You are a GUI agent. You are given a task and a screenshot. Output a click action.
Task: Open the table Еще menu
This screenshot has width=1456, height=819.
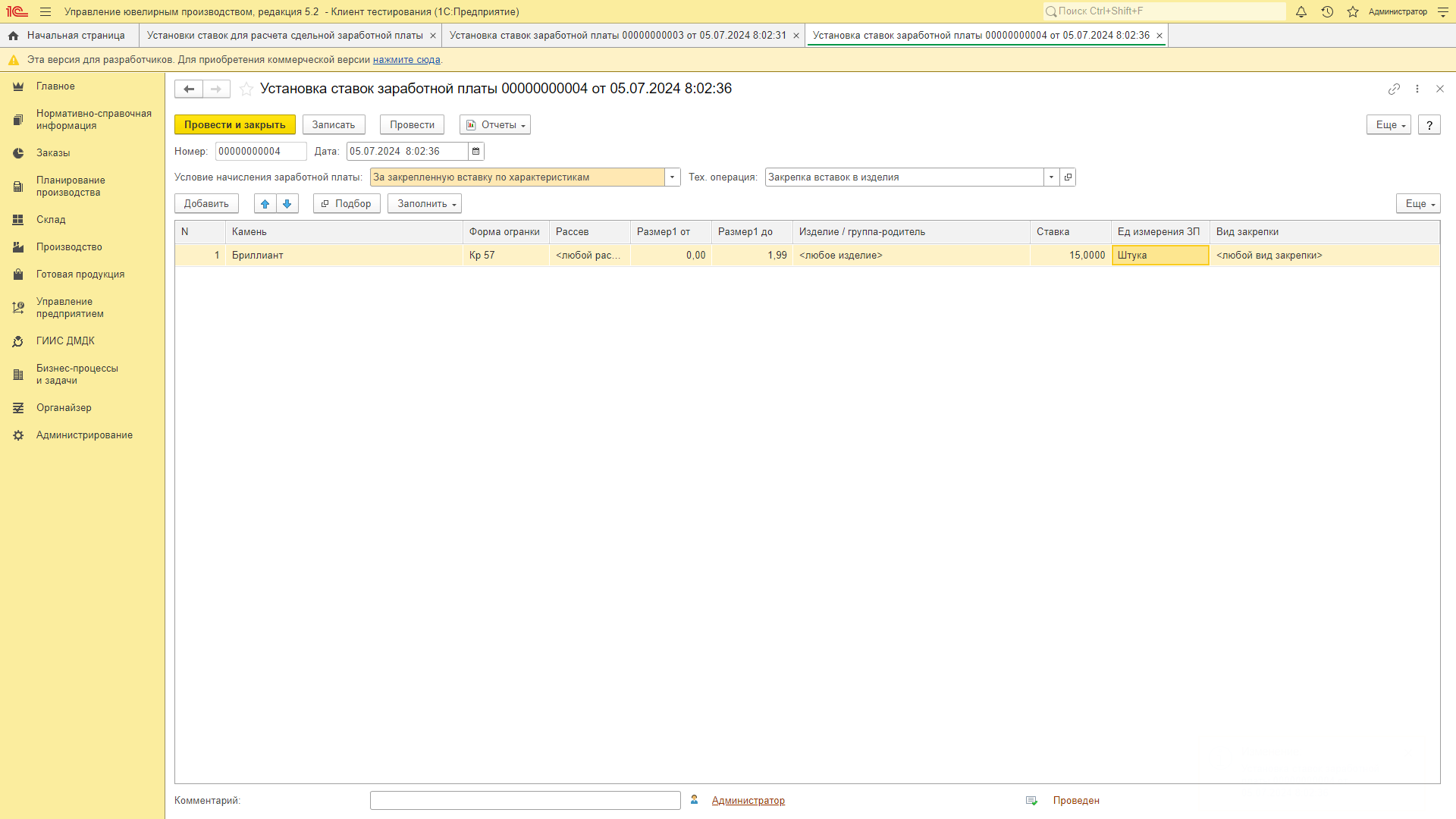[1418, 204]
